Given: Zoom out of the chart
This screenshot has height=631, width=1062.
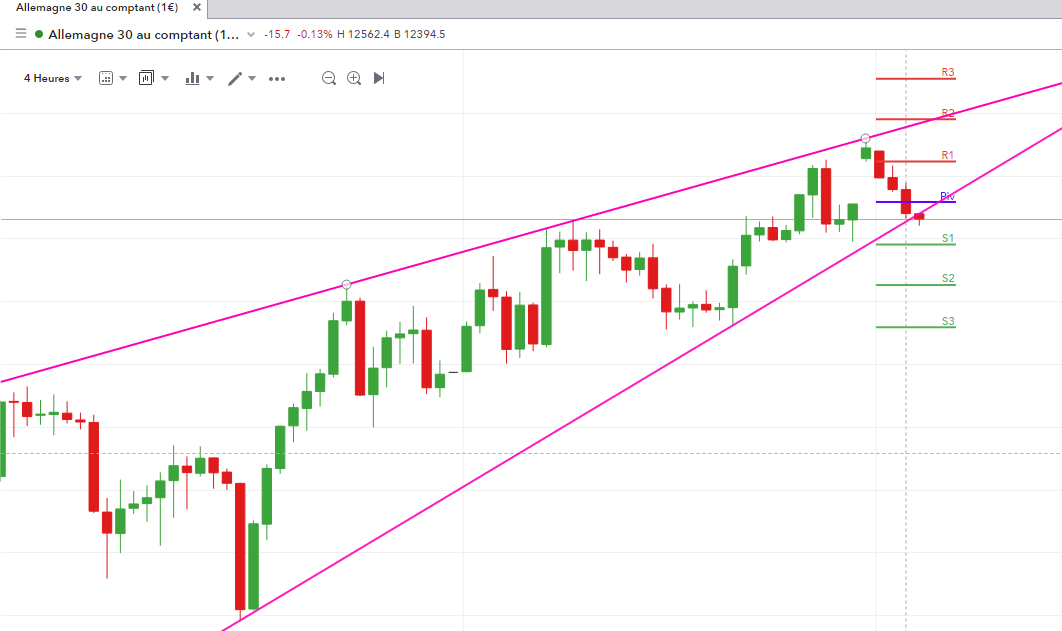Looking at the screenshot, I should click(x=329, y=78).
